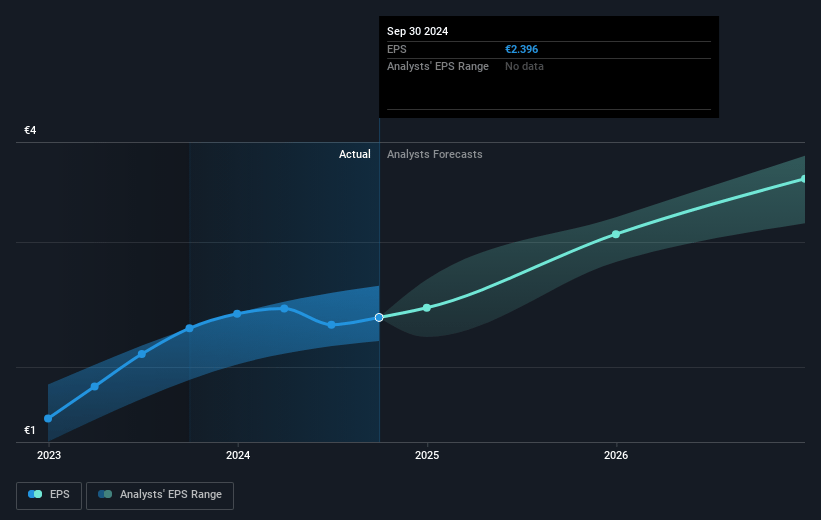
Task: Click the Analysts Forecasts section label
Action: point(435,154)
